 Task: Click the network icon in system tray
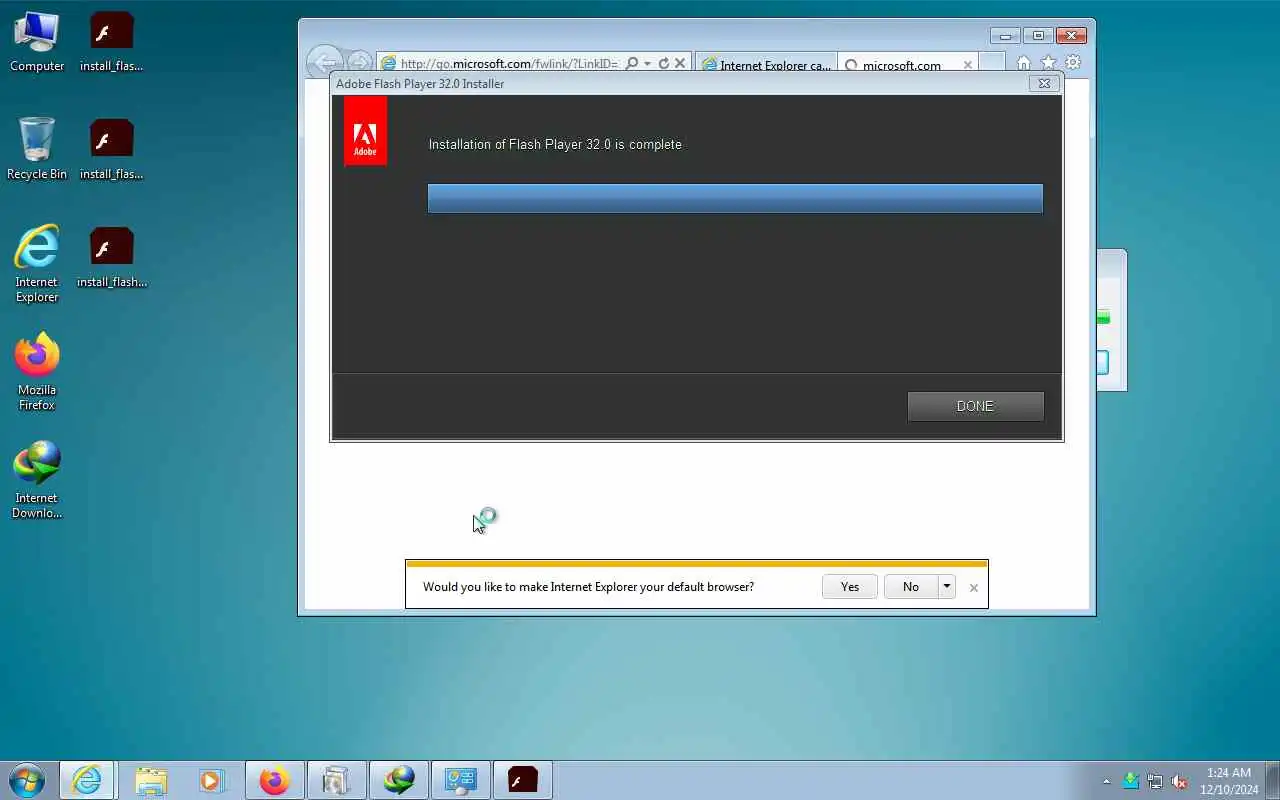click(x=1155, y=781)
